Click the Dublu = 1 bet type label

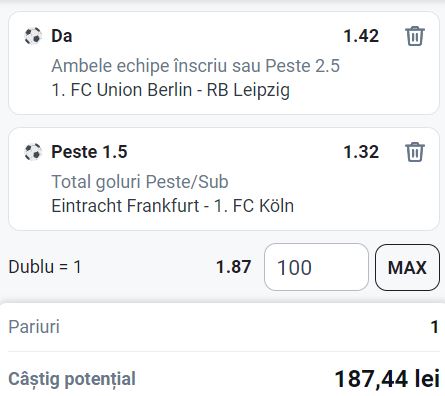point(45,267)
